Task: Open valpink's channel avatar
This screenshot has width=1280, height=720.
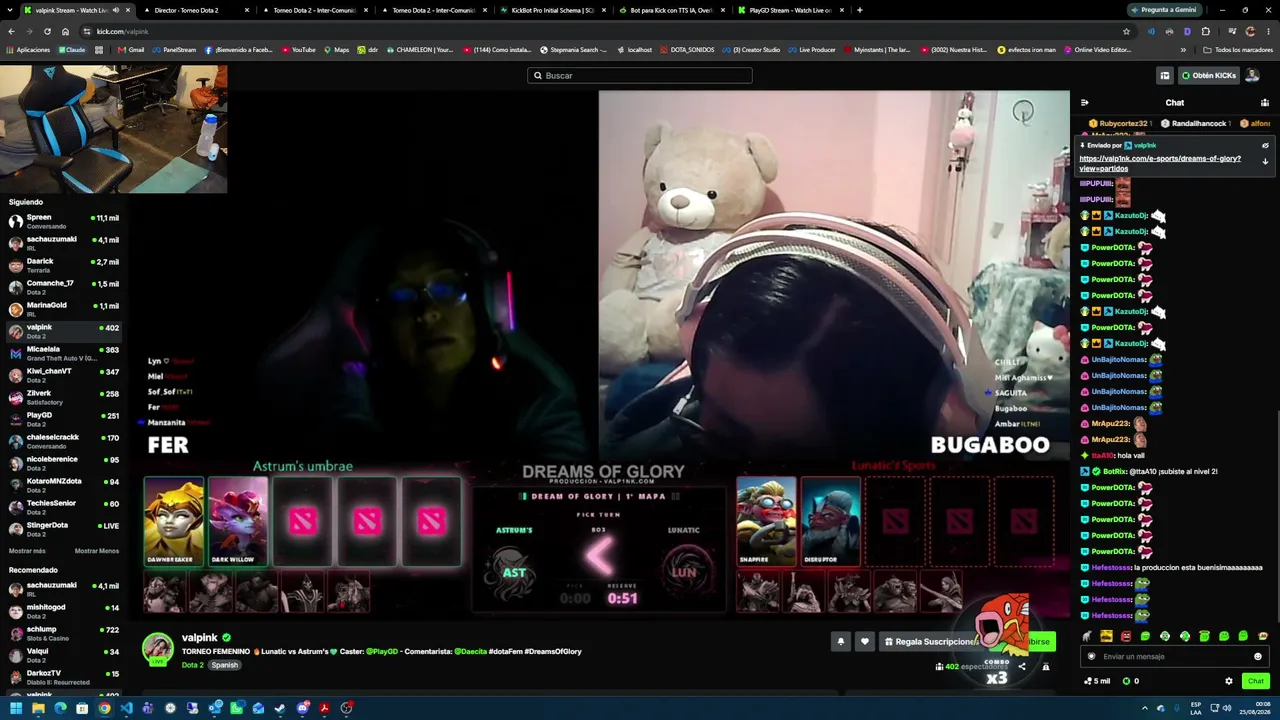Action: tap(157, 648)
